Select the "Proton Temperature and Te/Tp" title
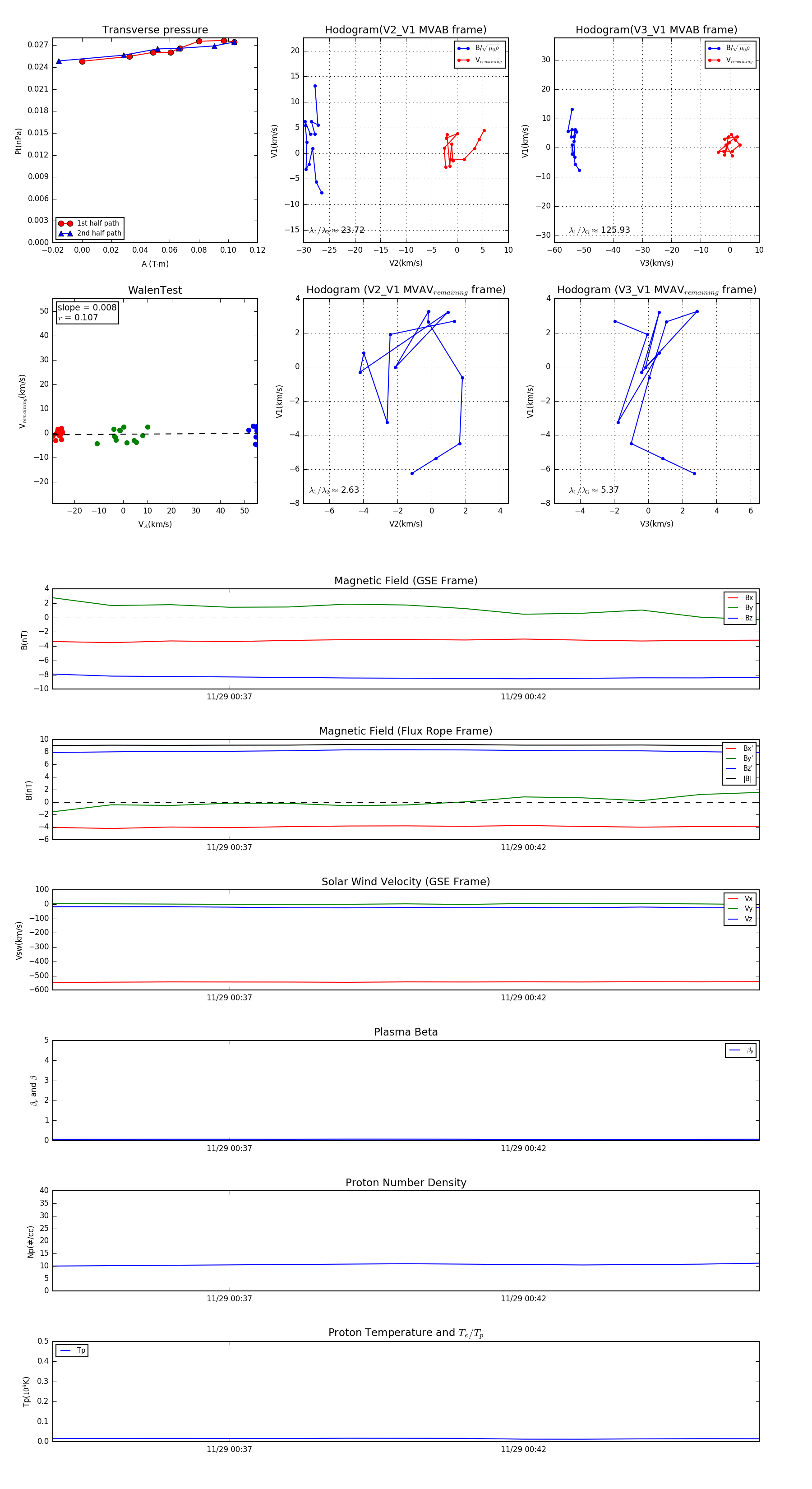 click(x=406, y=1333)
